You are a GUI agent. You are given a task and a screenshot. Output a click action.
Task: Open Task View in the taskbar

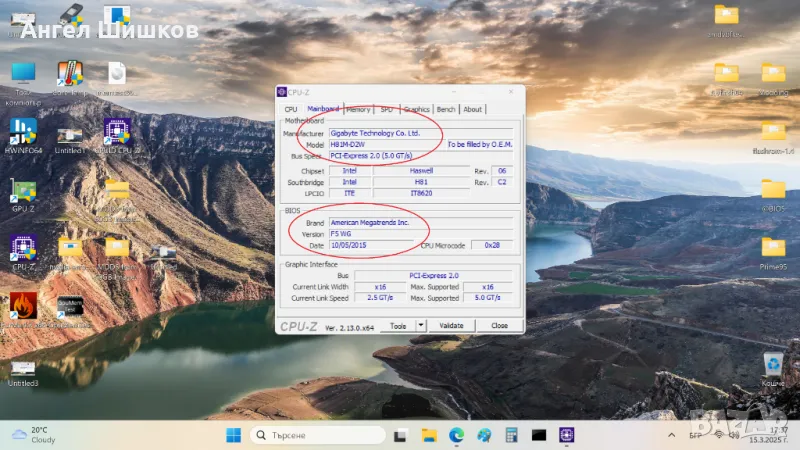[403, 435]
